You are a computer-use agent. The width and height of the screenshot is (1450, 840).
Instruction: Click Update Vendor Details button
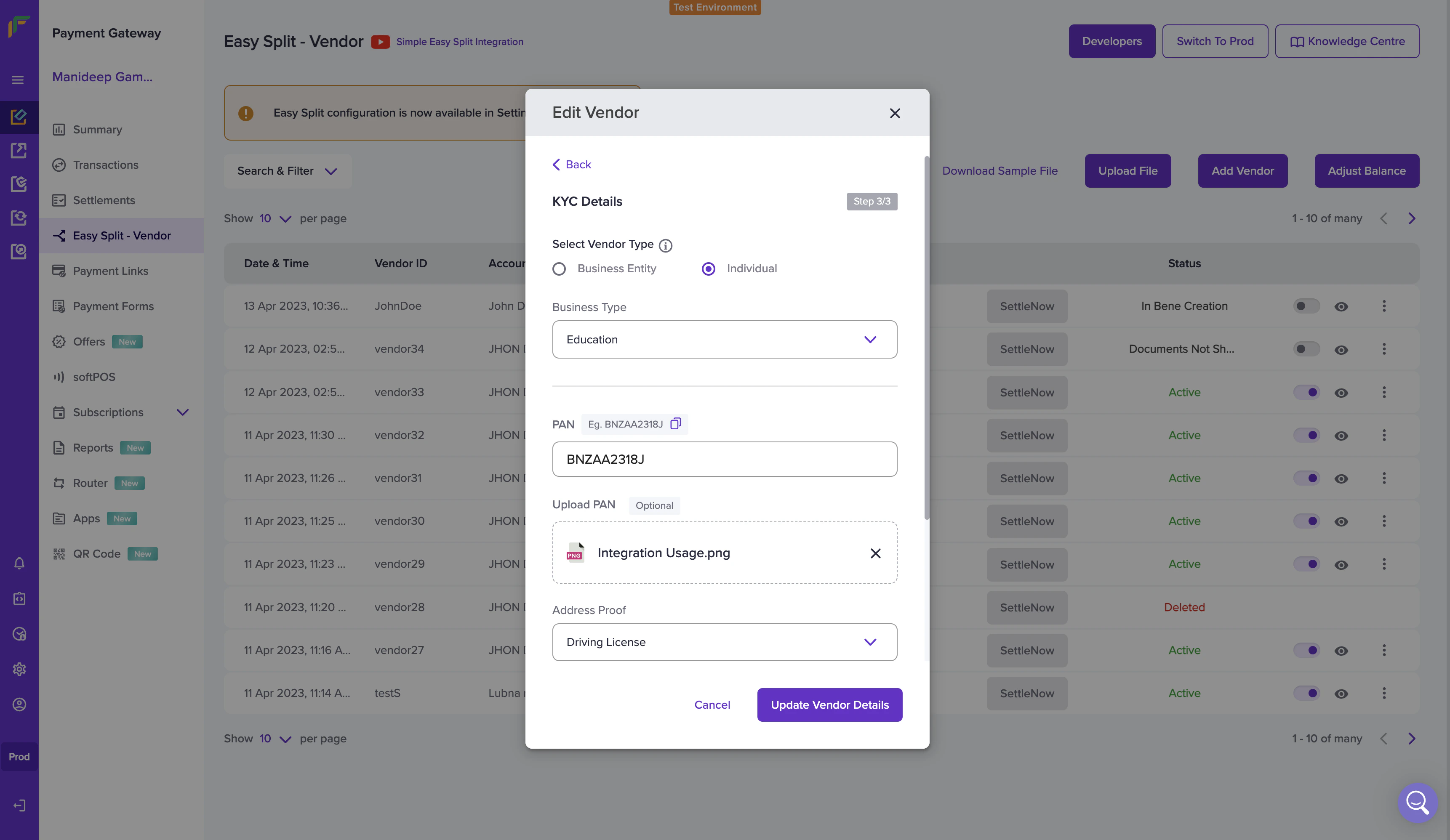pyautogui.click(x=829, y=705)
